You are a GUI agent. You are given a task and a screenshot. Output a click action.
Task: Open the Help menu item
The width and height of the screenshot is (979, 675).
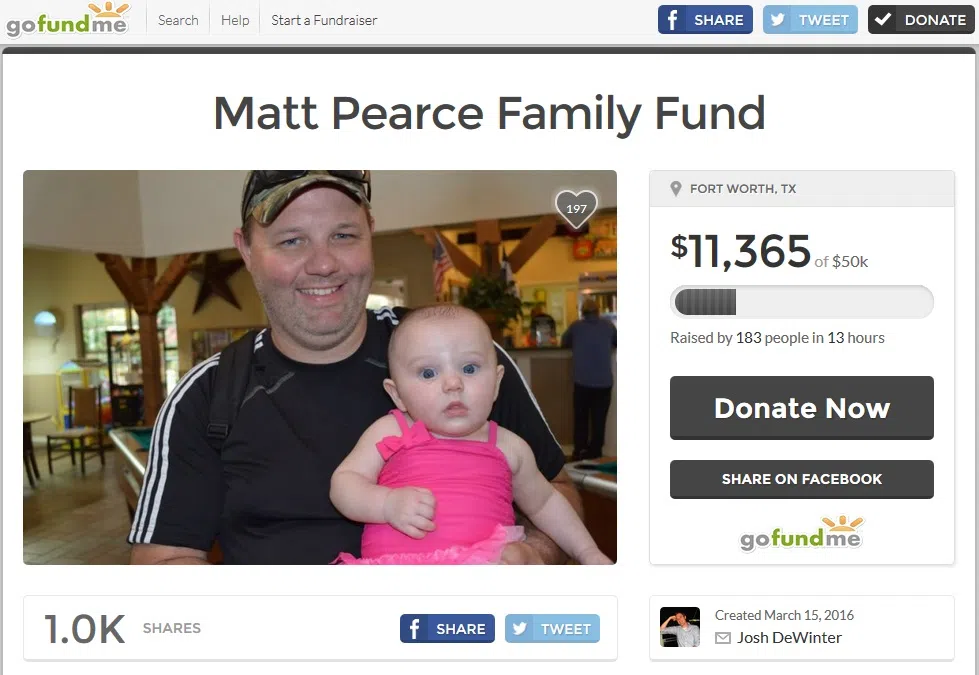(x=235, y=20)
